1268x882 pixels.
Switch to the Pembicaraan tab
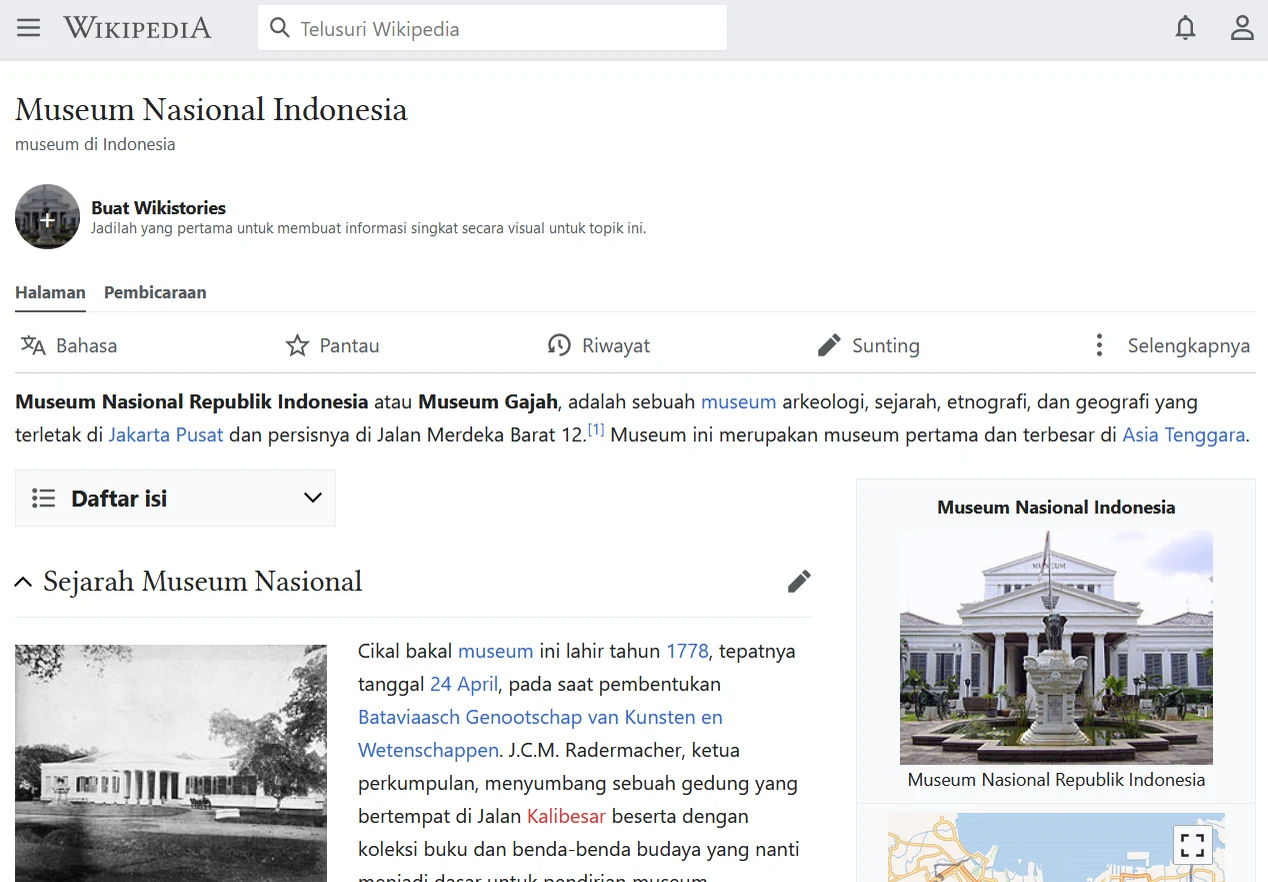(x=155, y=292)
